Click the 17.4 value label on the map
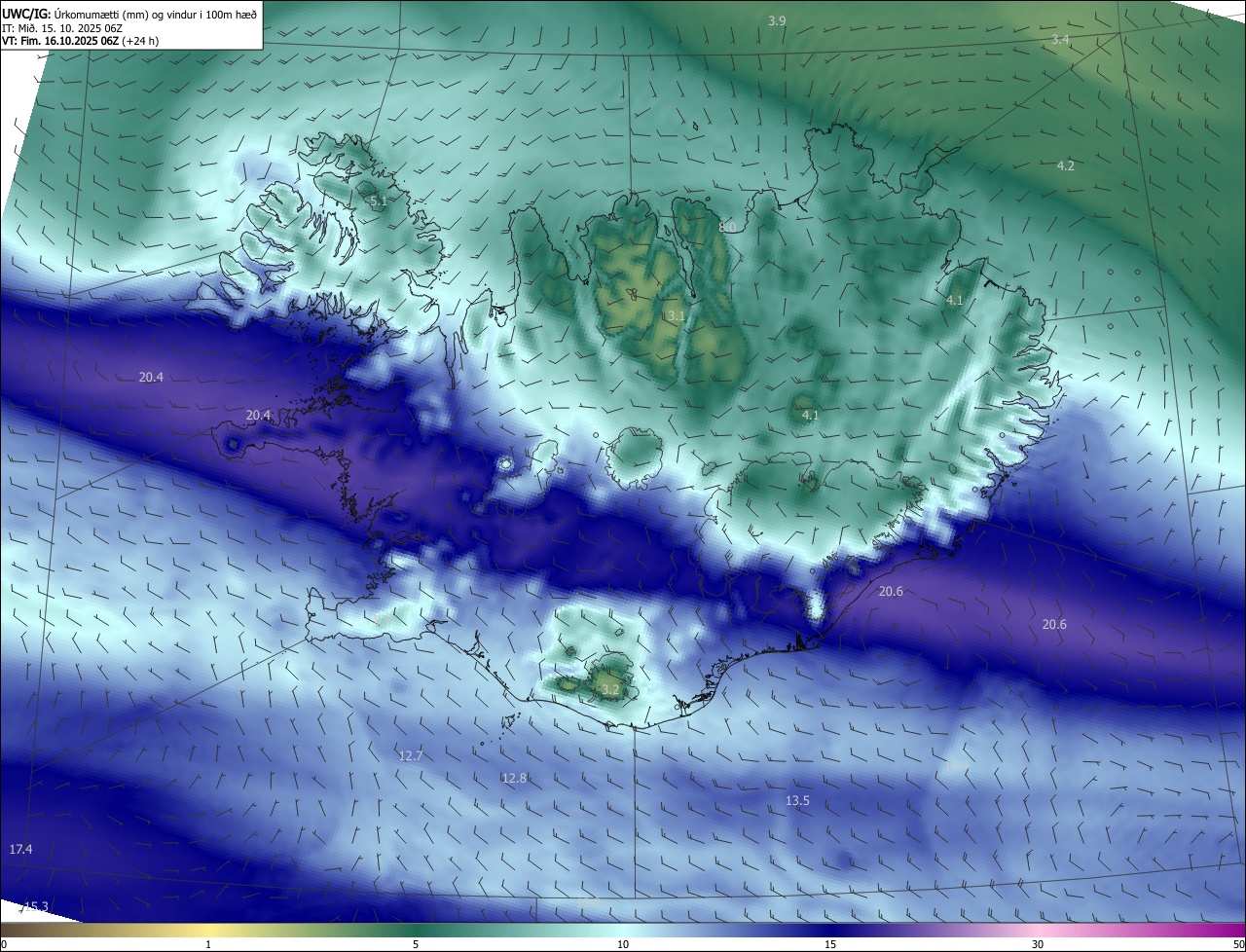 pos(20,850)
